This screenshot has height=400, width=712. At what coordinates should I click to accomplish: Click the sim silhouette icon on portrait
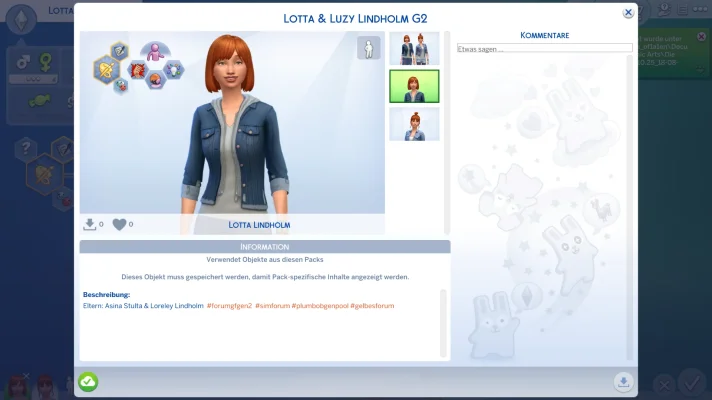pyautogui.click(x=368, y=48)
